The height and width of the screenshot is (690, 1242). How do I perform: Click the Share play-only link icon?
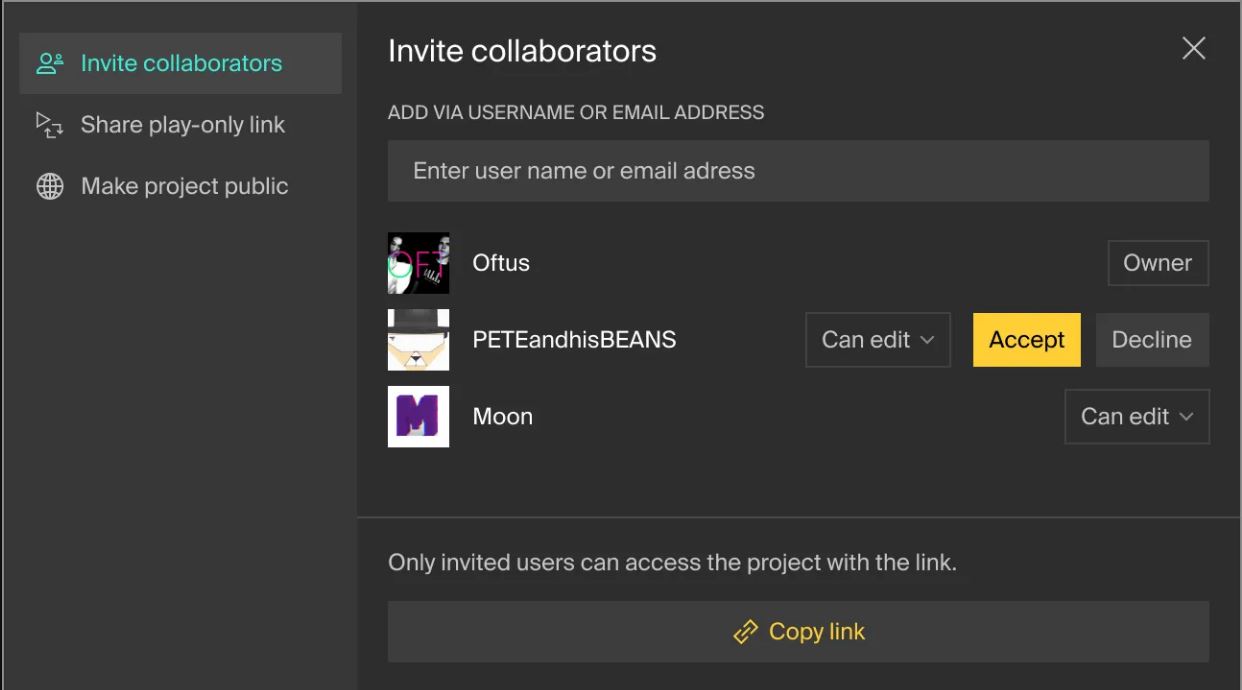pos(49,125)
